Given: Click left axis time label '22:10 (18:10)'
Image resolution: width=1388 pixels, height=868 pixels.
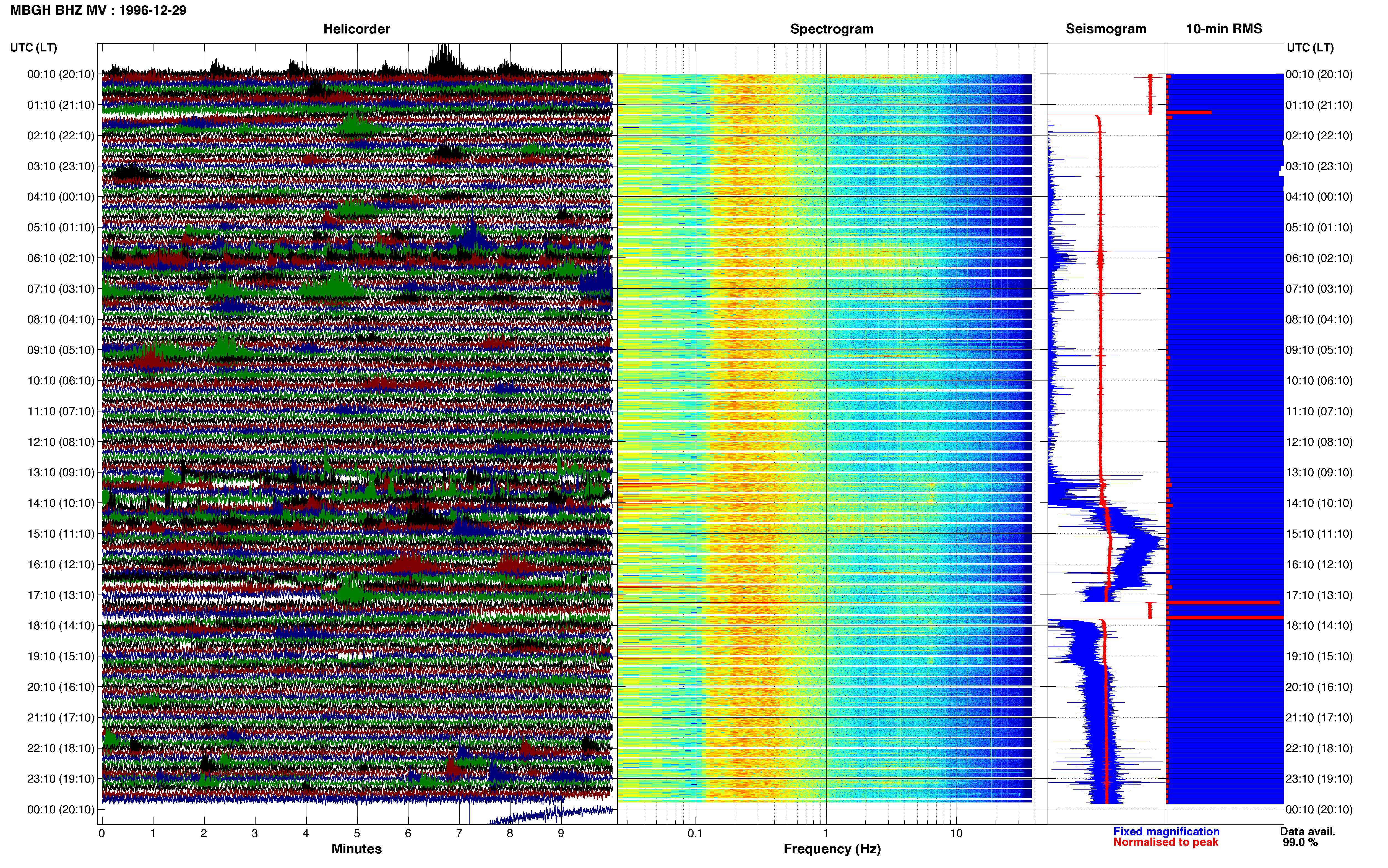Looking at the screenshot, I should click(x=61, y=749).
